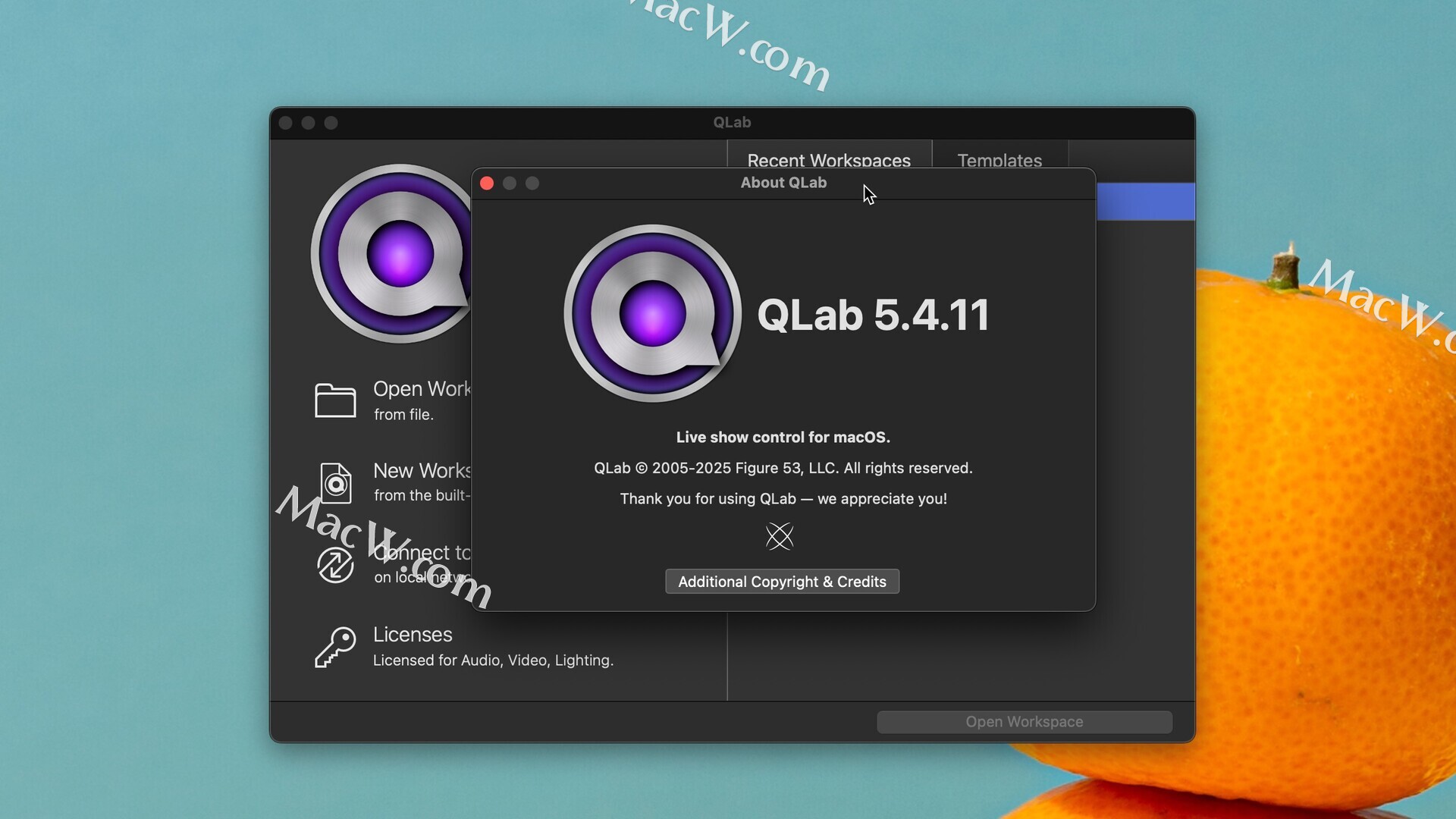Click the folder icon for Open Workspace
The height and width of the screenshot is (819, 1456).
click(335, 400)
